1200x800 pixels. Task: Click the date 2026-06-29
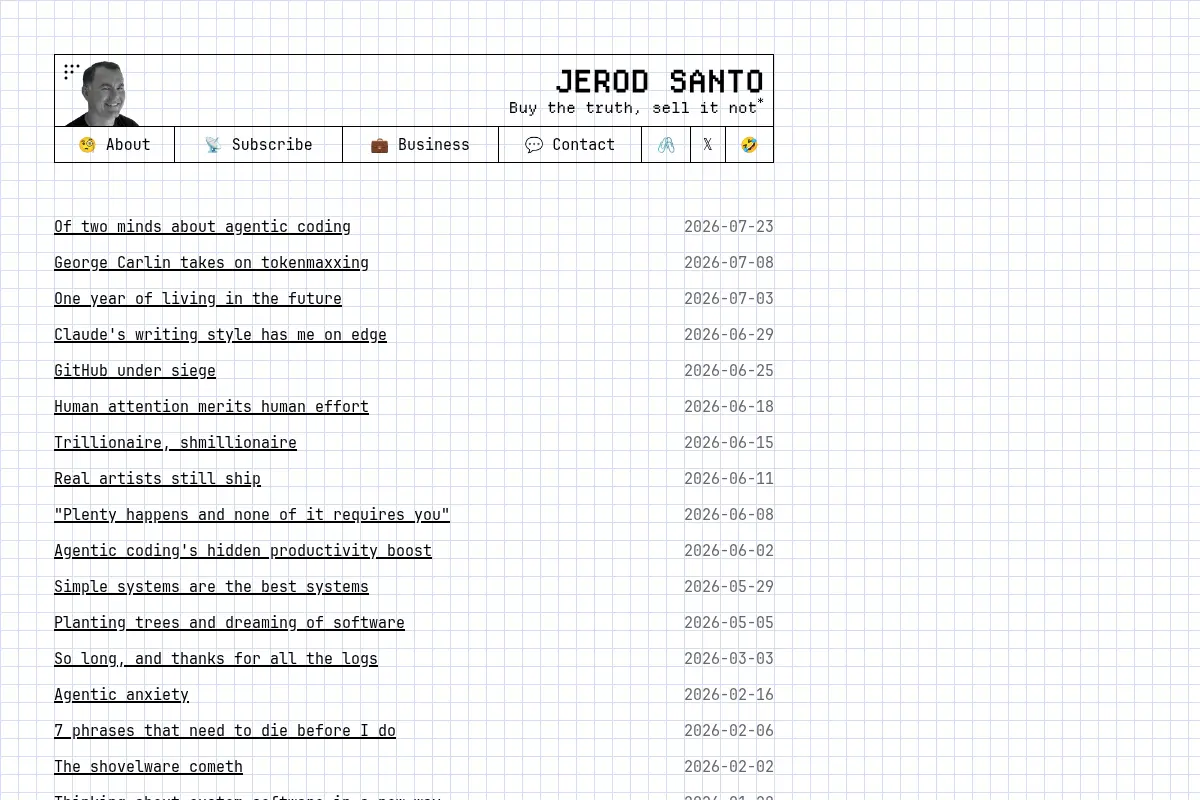(x=729, y=335)
